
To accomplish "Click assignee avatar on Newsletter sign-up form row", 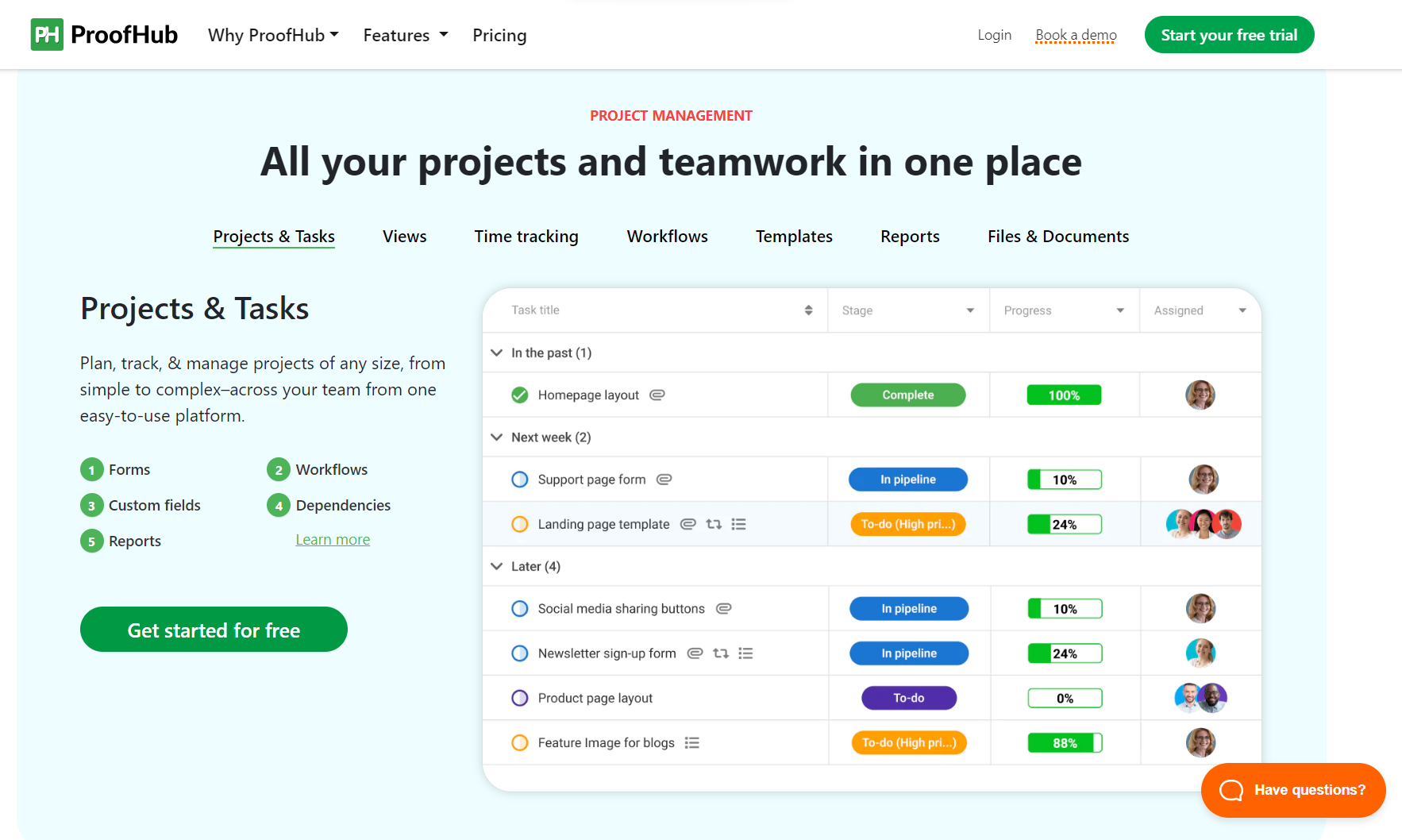I will [x=1201, y=653].
